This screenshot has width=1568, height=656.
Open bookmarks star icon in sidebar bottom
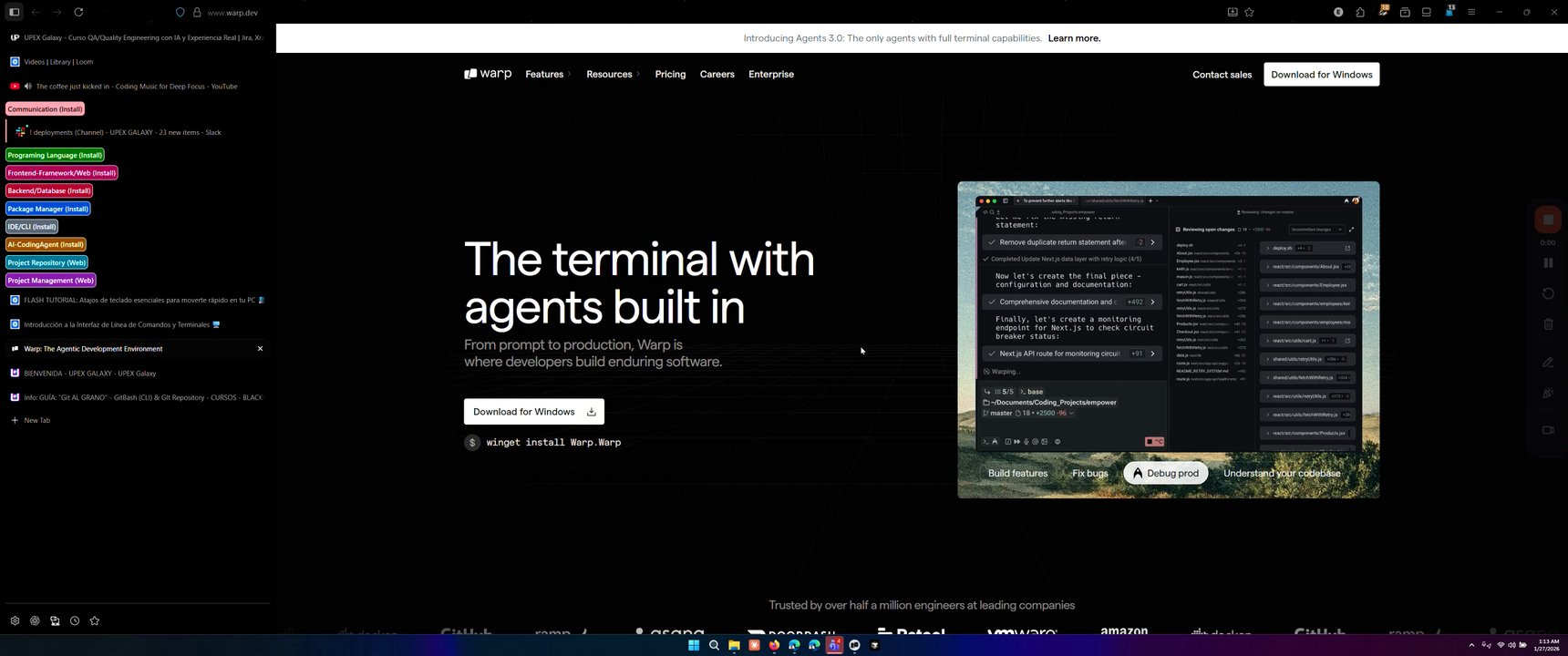95,620
